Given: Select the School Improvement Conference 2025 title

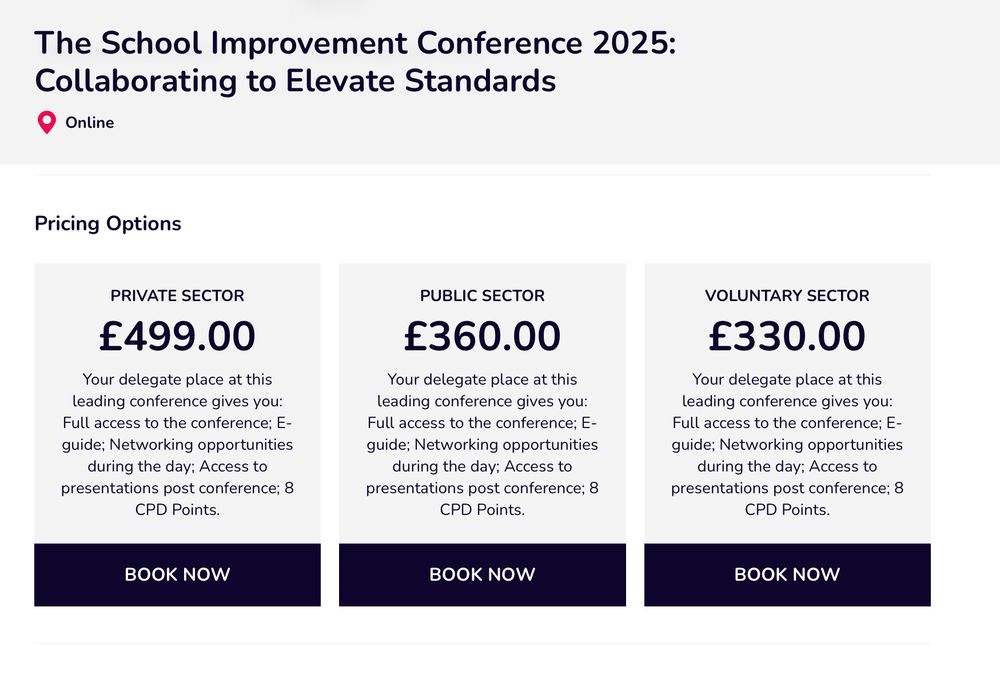Looking at the screenshot, I should (x=355, y=43).
